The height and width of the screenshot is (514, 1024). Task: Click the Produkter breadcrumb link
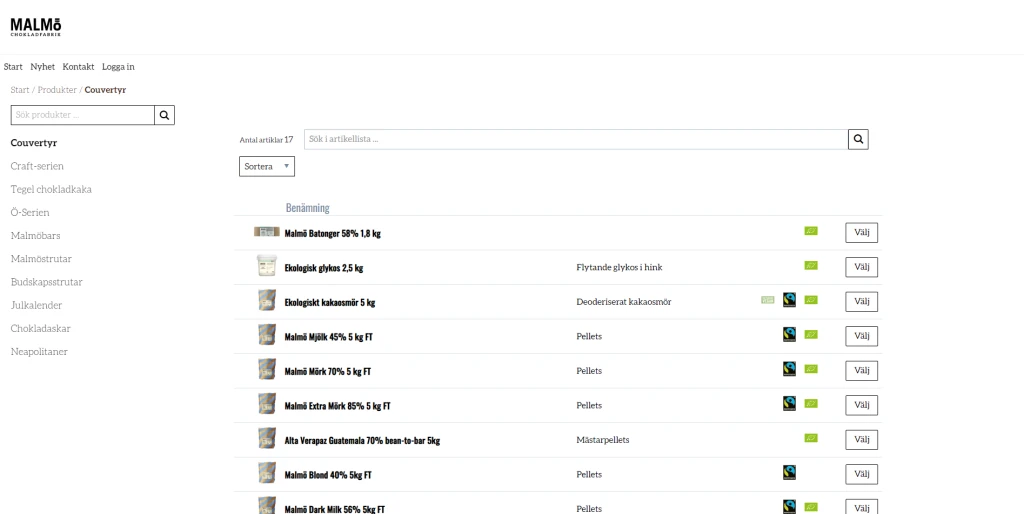[57, 90]
